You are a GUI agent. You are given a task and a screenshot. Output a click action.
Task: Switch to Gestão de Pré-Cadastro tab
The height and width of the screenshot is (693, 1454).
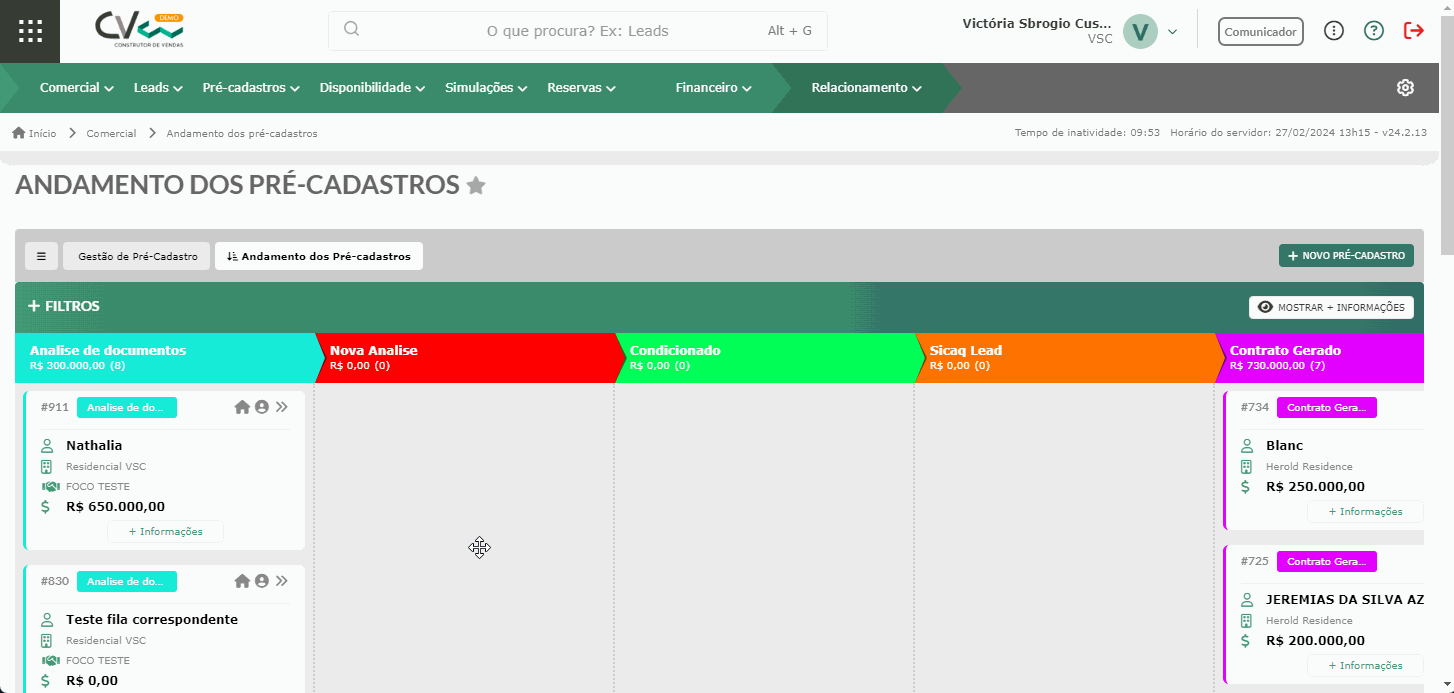click(137, 256)
